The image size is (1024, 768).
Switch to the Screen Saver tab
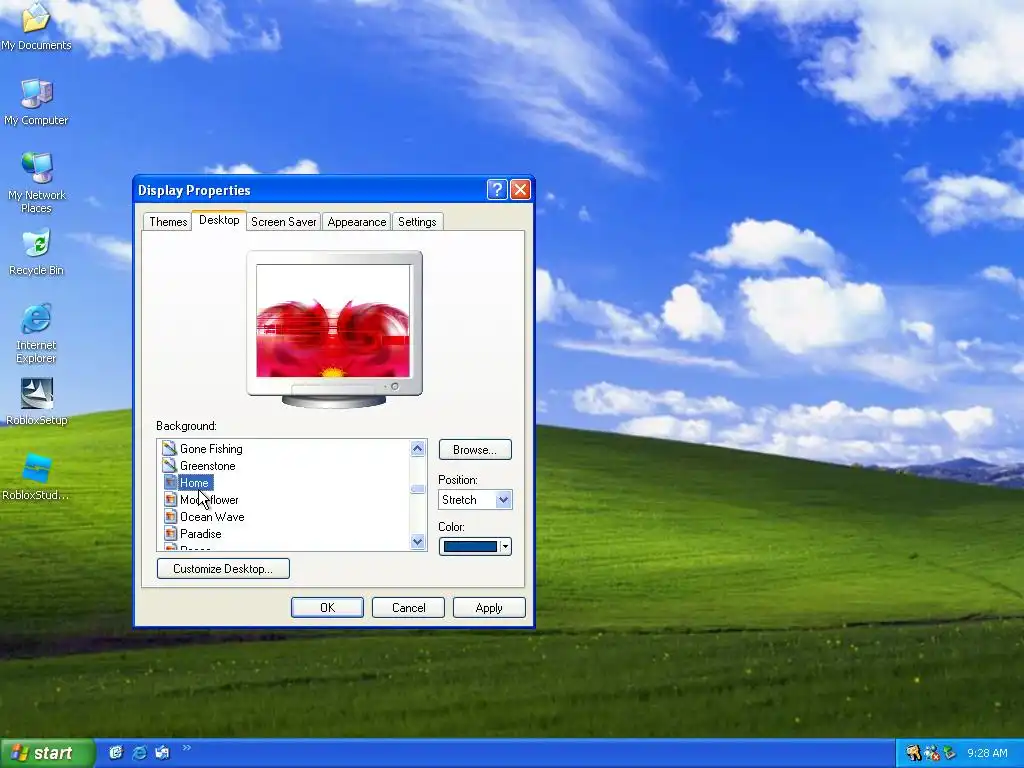point(283,221)
